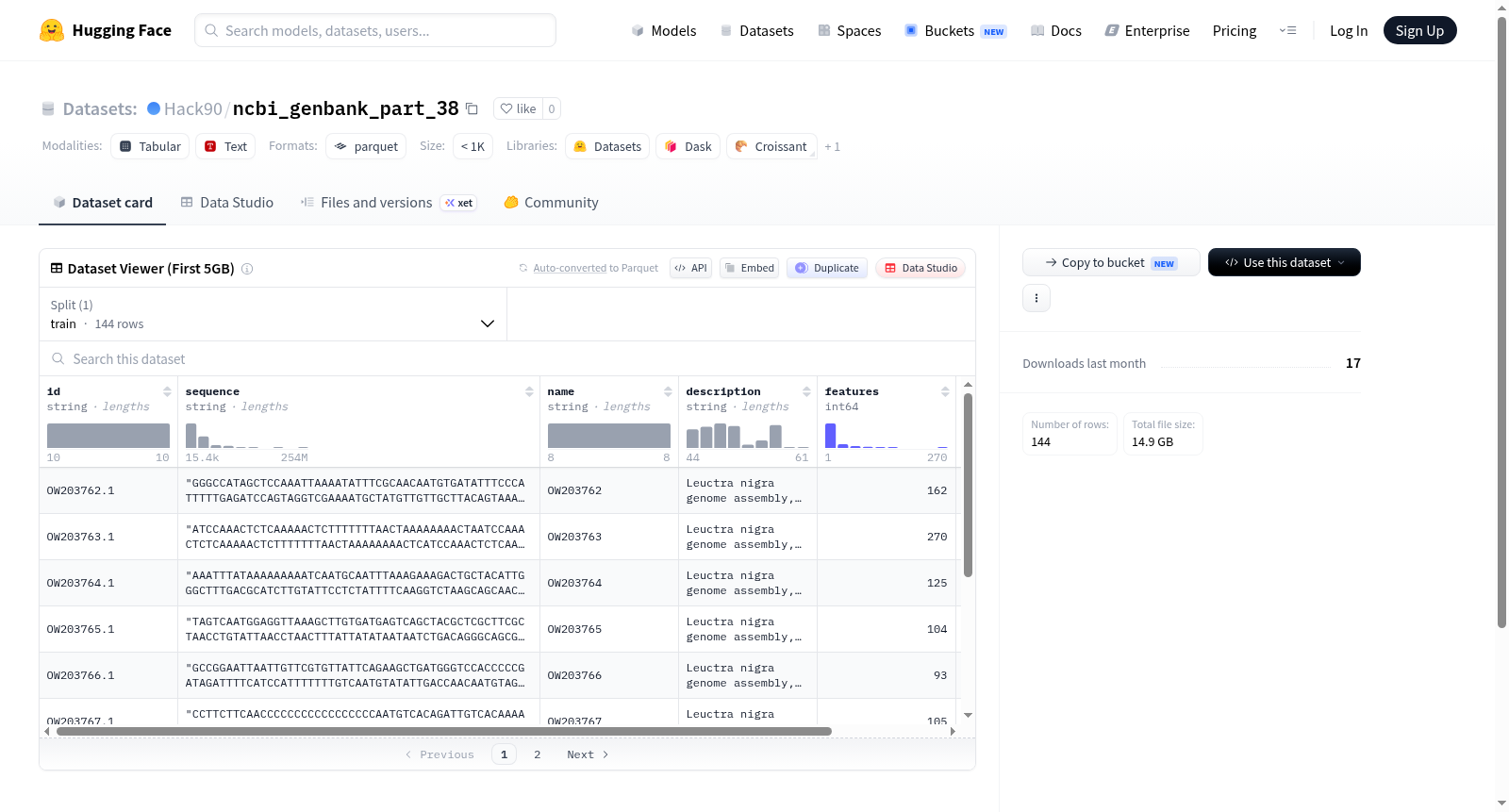The image size is (1509, 812).
Task: Select the Dataset card tab
Action: pyautogui.click(x=103, y=203)
